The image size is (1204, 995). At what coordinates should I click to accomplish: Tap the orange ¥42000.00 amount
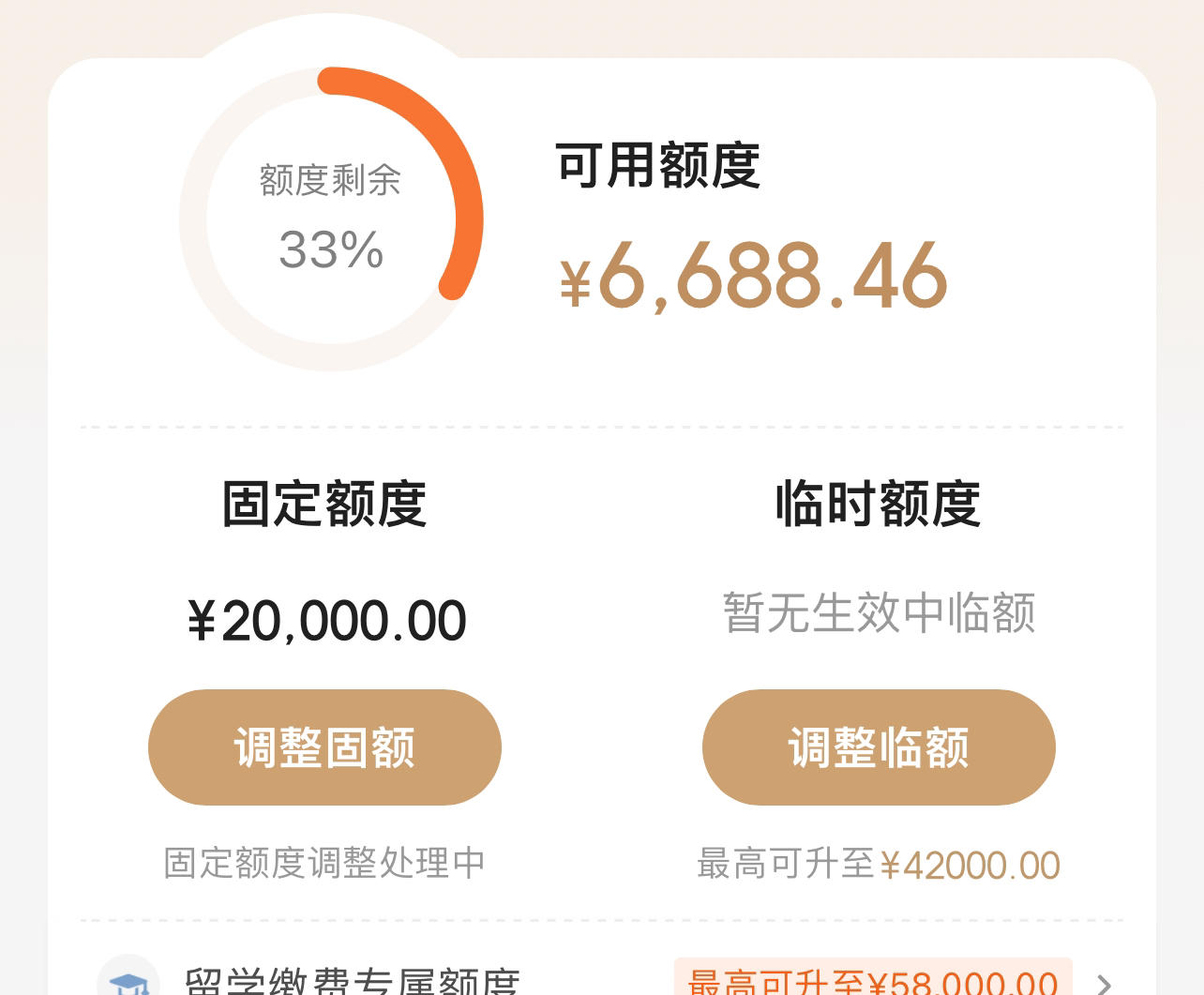click(x=970, y=866)
